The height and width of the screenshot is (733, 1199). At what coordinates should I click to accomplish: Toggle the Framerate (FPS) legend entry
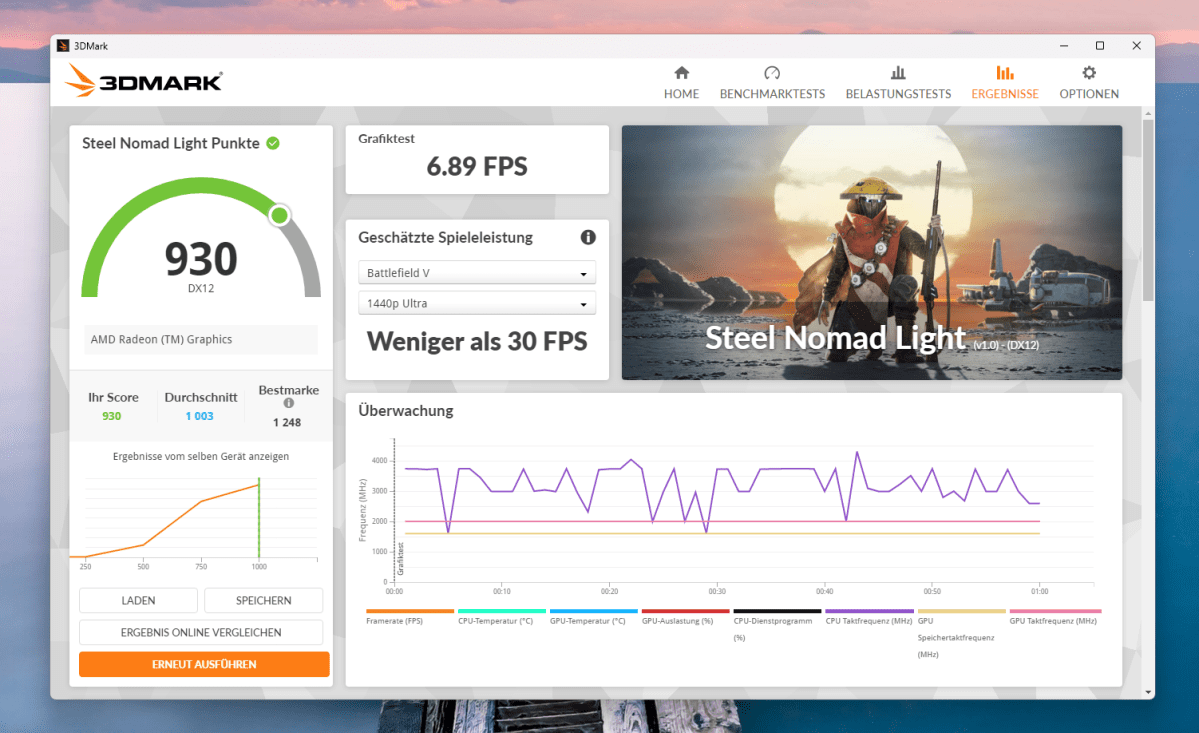(410, 617)
